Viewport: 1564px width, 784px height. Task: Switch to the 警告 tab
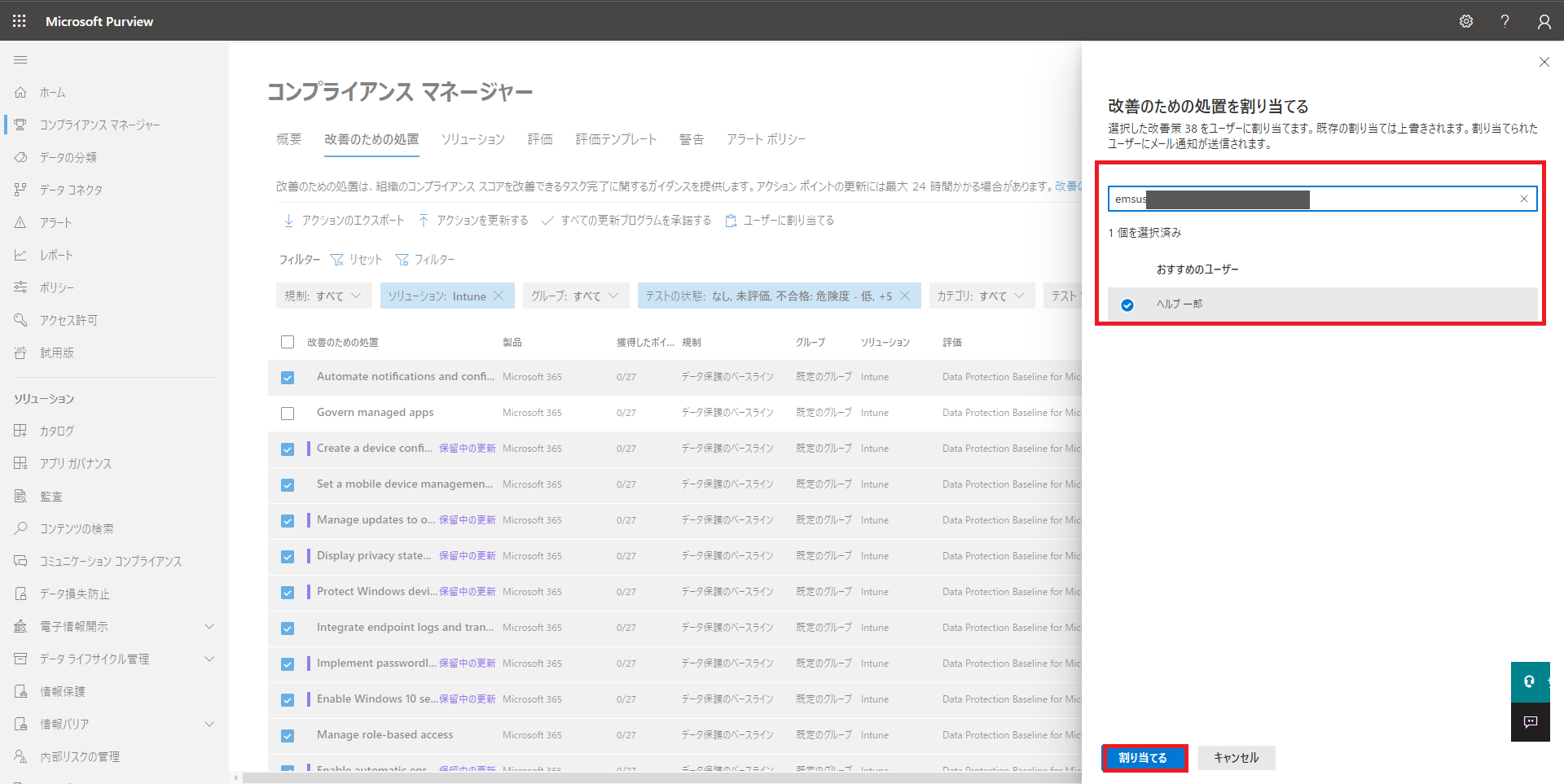tap(692, 139)
